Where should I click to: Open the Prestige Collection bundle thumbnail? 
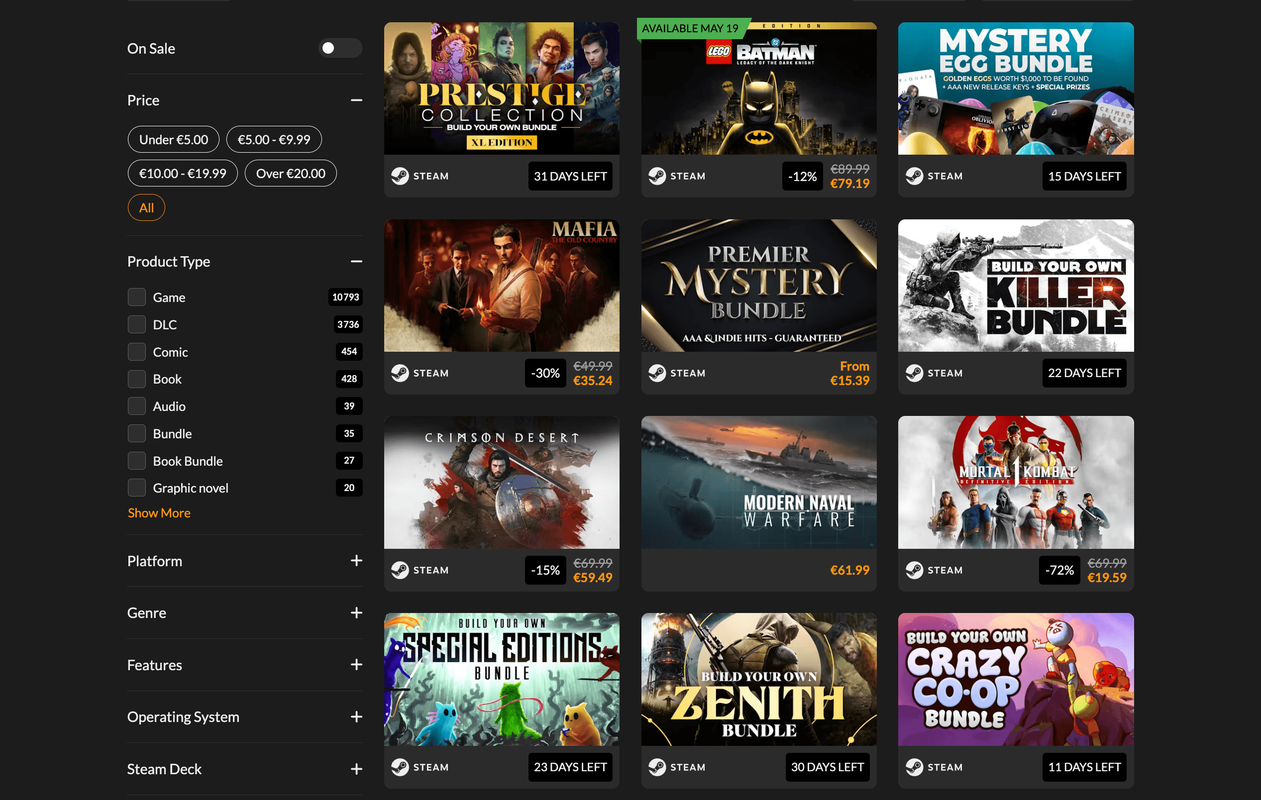502,88
